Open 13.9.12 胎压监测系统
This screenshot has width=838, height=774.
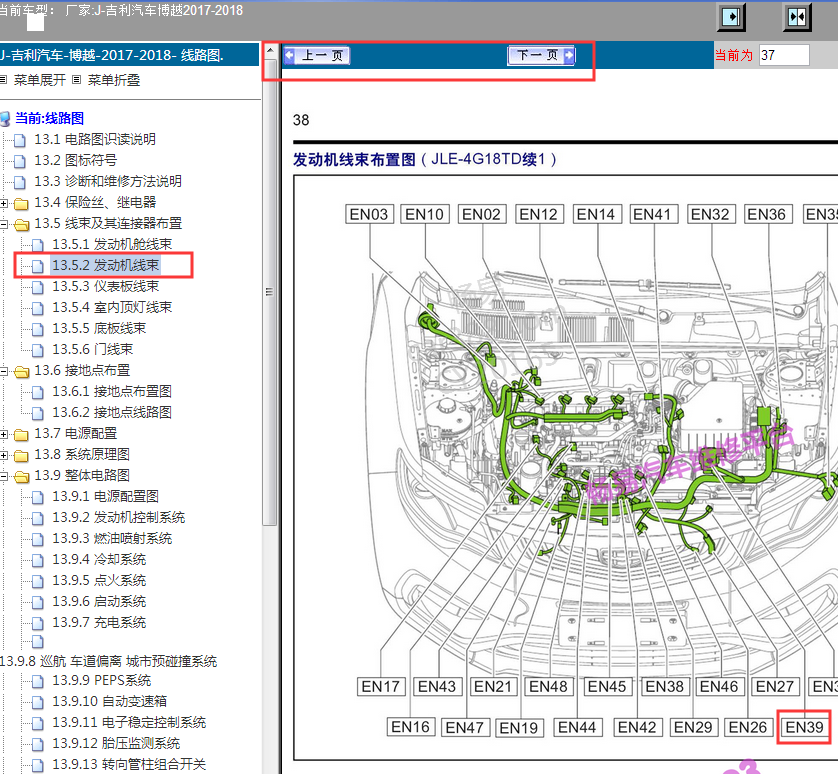point(116,744)
